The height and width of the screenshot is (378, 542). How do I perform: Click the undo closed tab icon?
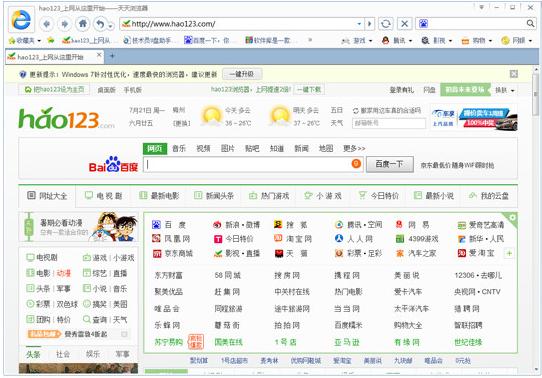point(100,24)
